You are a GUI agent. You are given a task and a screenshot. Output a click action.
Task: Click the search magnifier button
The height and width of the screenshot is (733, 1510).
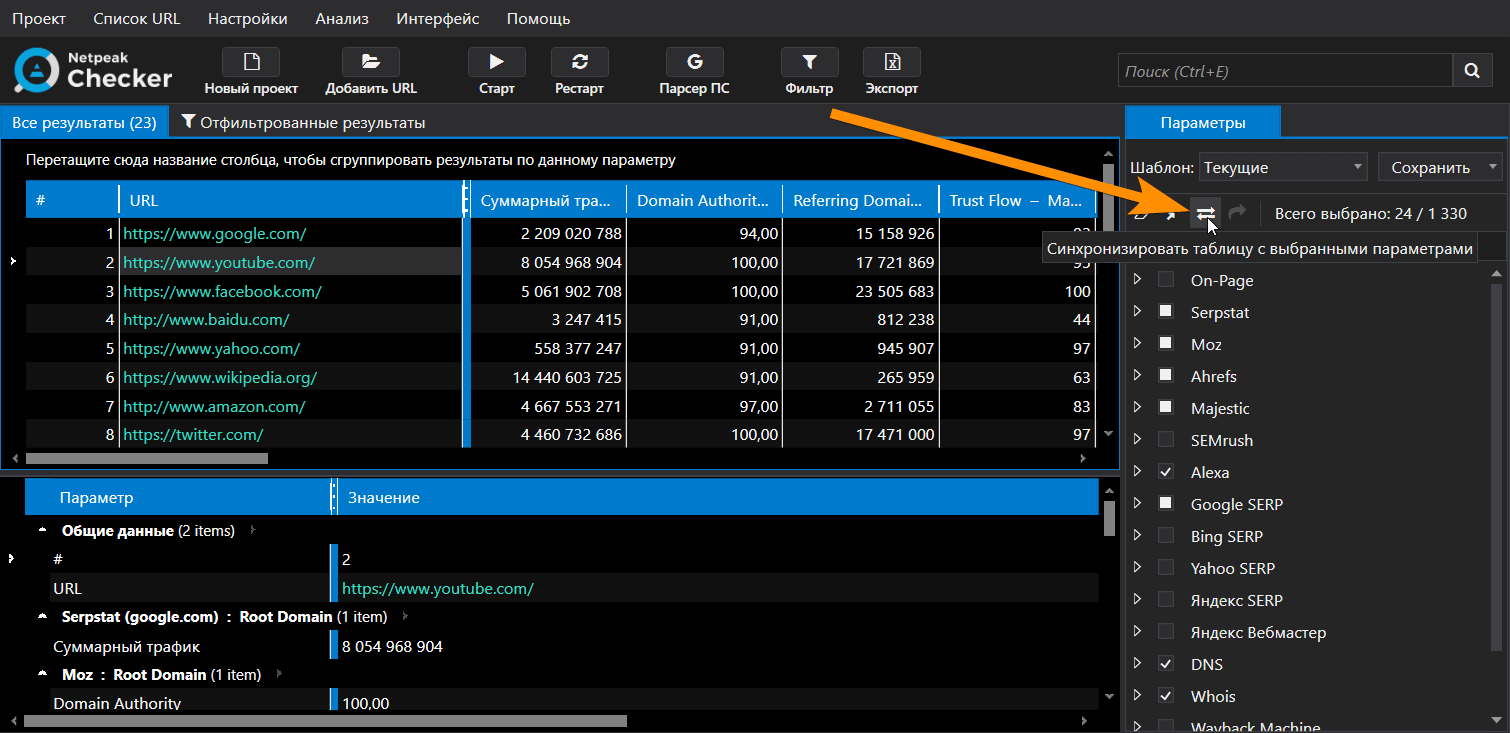point(1471,71)
